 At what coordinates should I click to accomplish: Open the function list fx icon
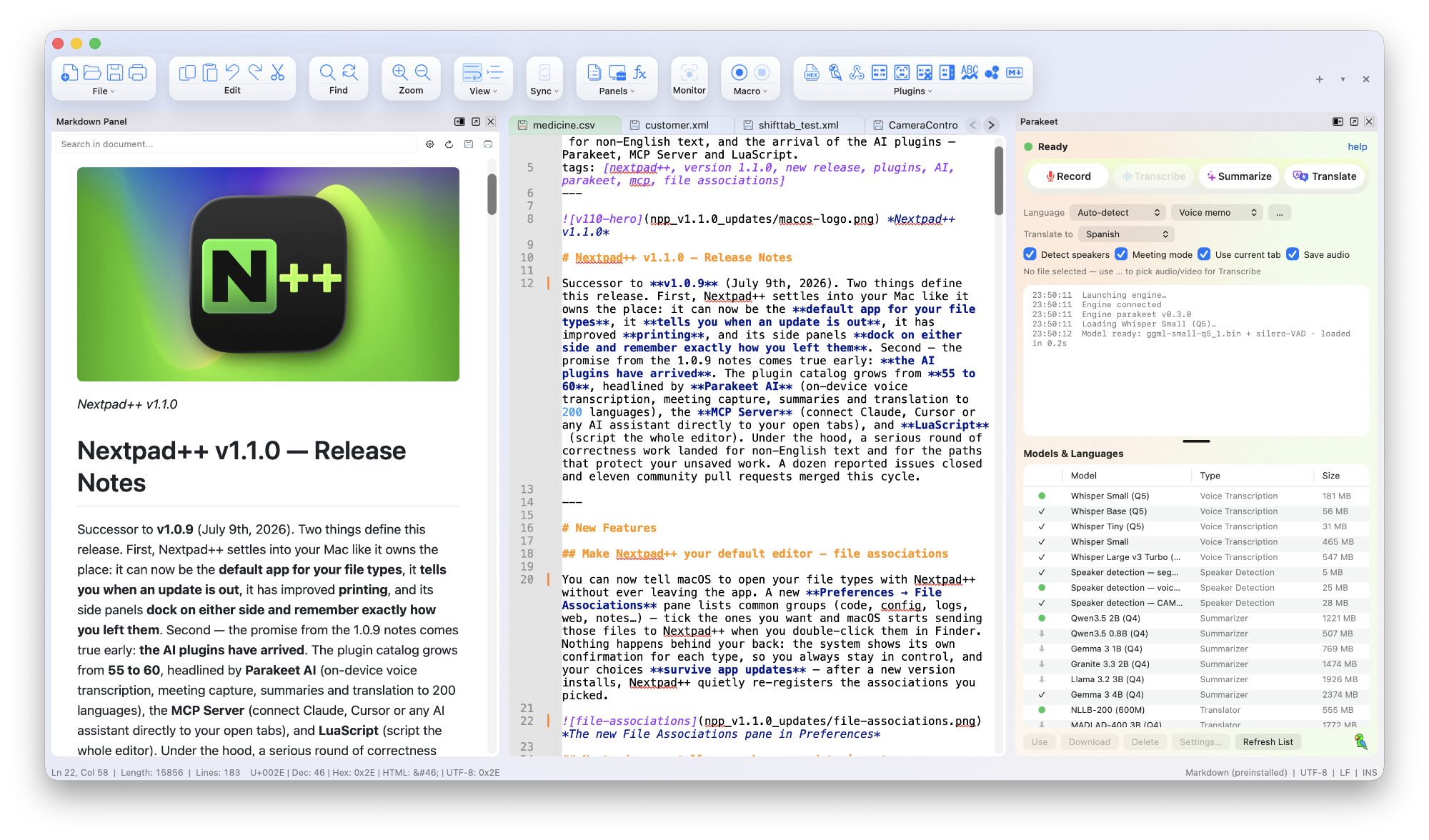tap(640, 73)
